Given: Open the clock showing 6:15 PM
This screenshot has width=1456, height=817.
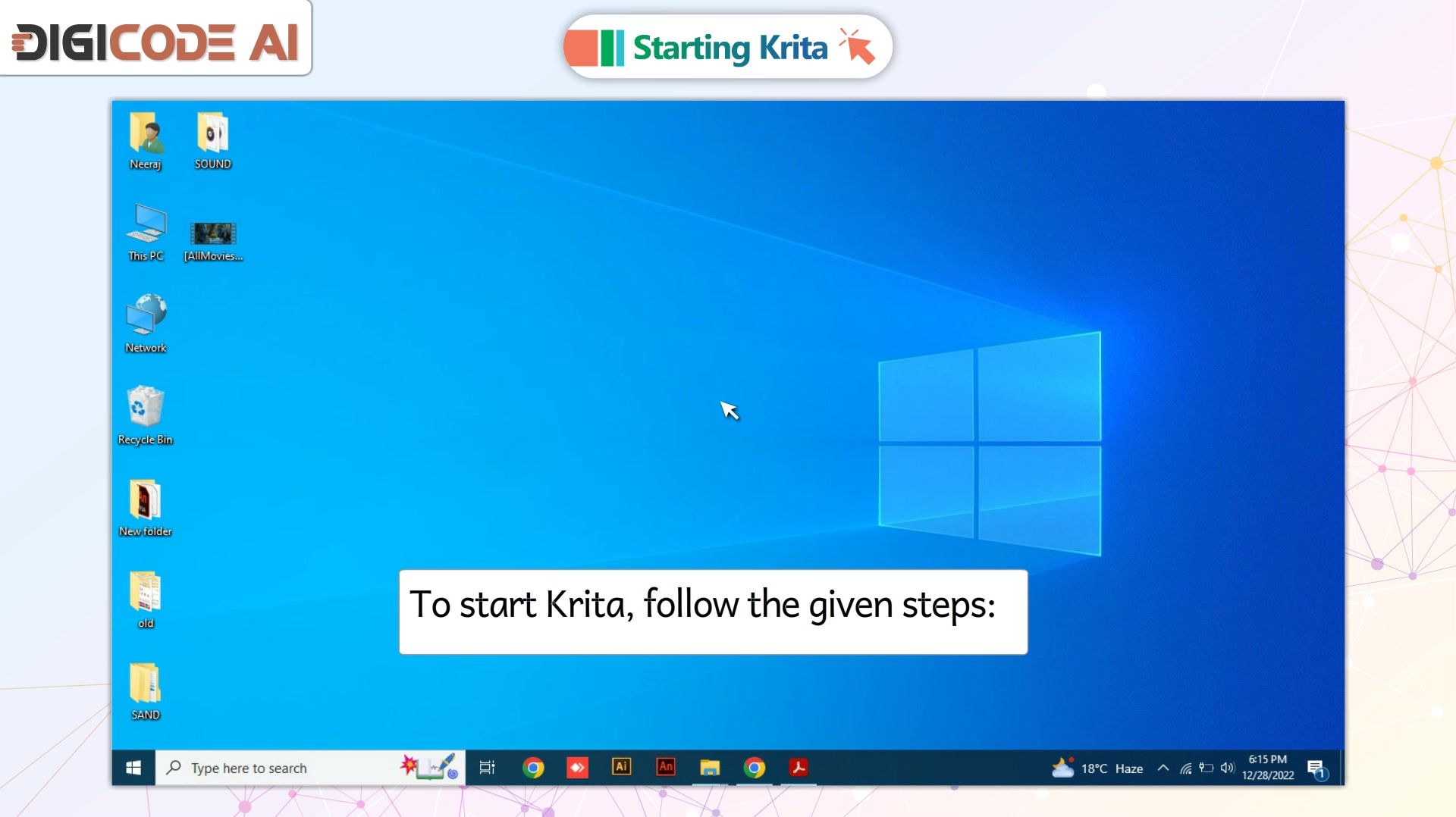Looking at the screenshot, I should [1268, 767].
